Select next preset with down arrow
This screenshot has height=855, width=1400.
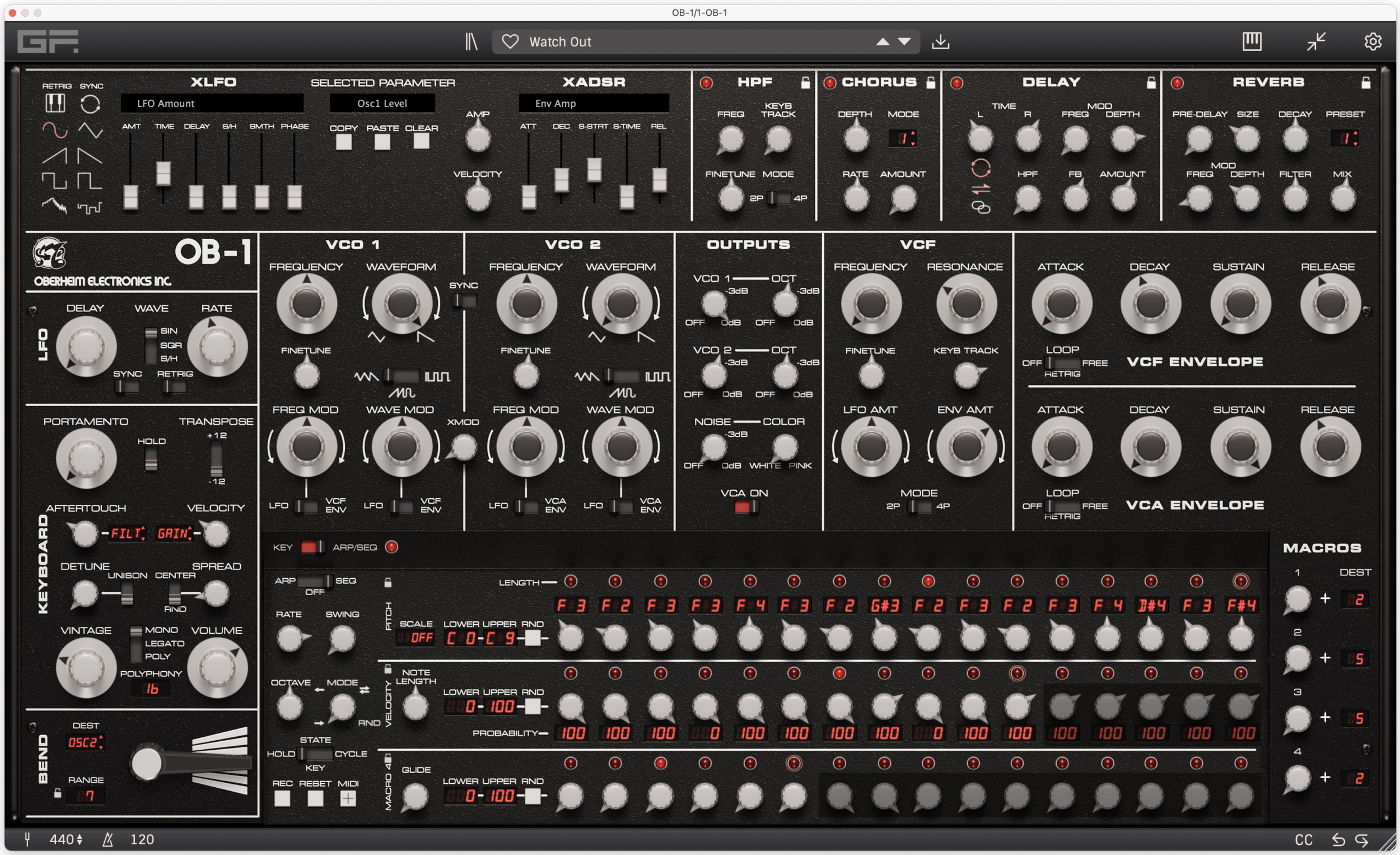click(904, 41)
